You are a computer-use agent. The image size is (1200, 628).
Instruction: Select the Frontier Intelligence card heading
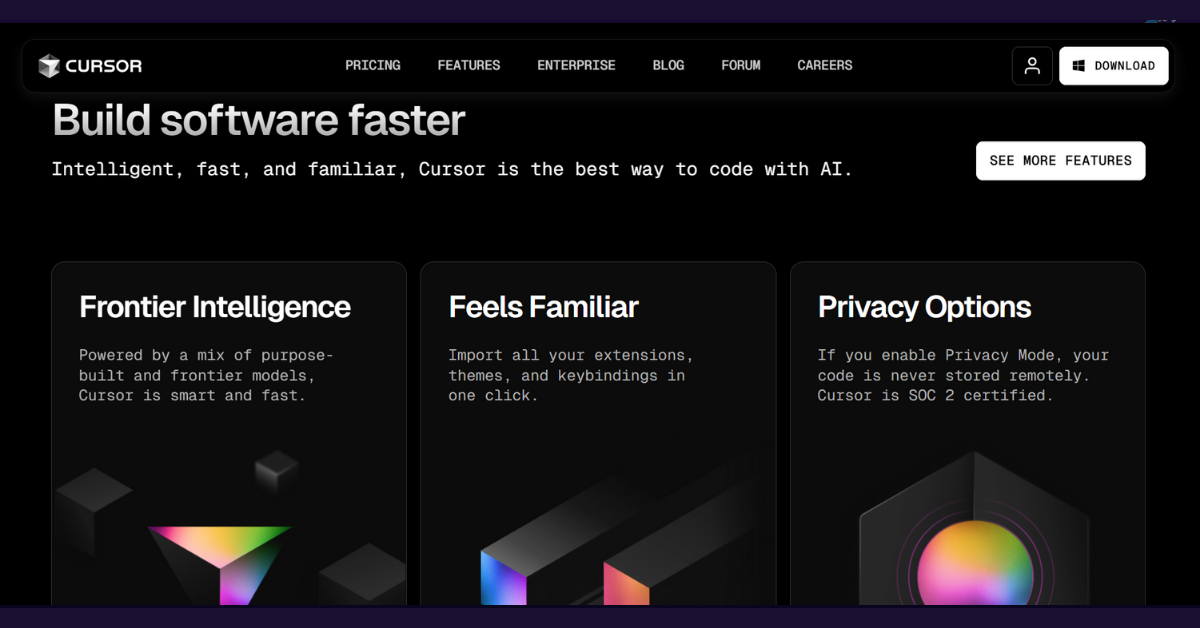point(215,307)
